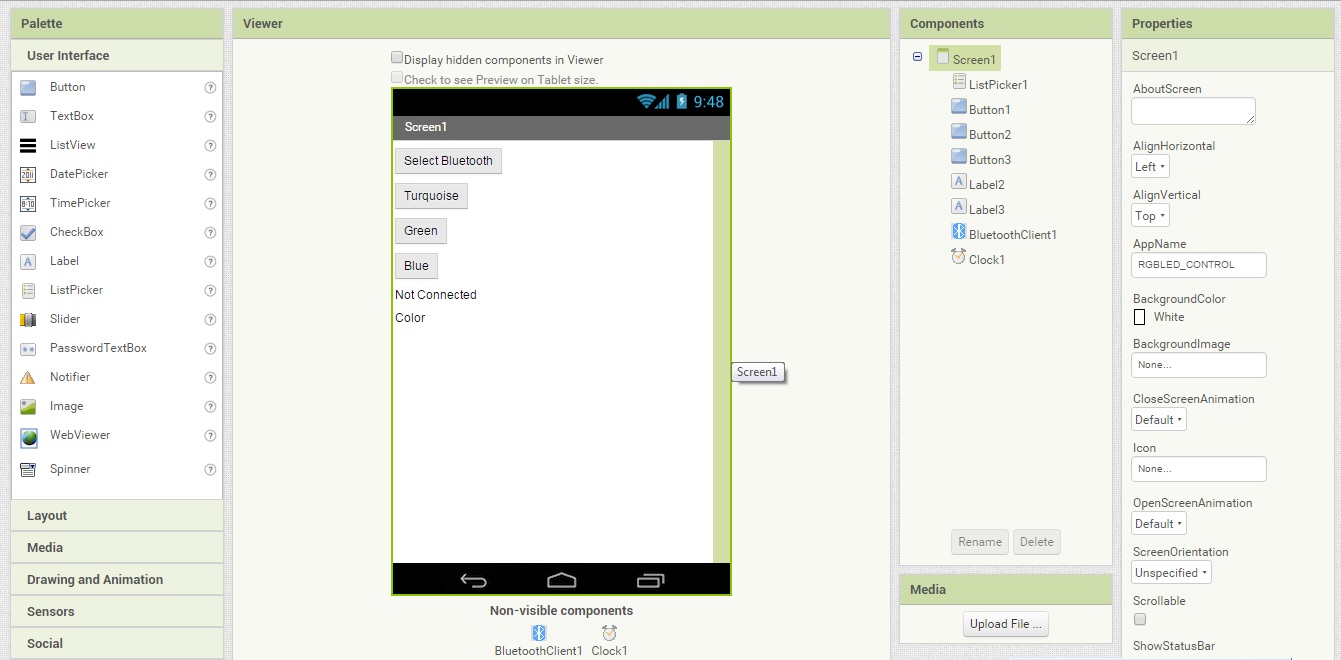Expand the Social palette section
Screen dimensions: 1341x660
point(117,644)
